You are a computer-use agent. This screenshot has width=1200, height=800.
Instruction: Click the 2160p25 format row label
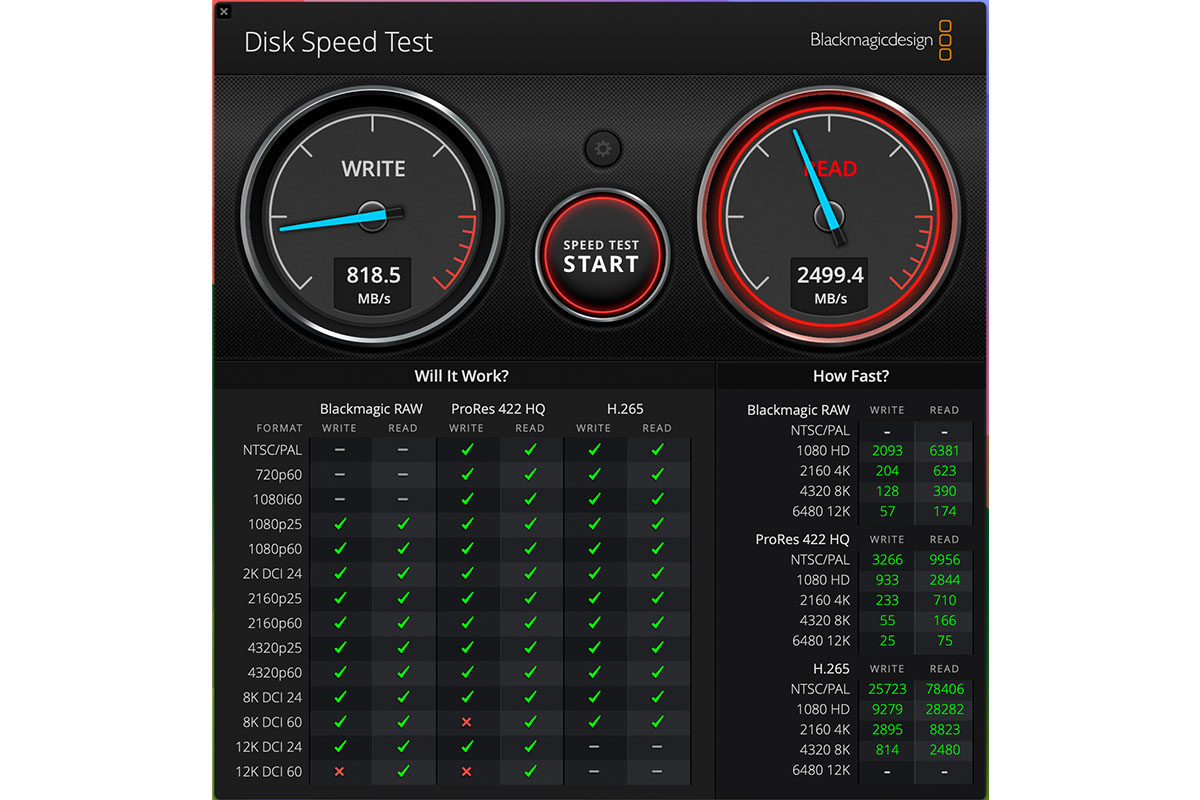275,598
